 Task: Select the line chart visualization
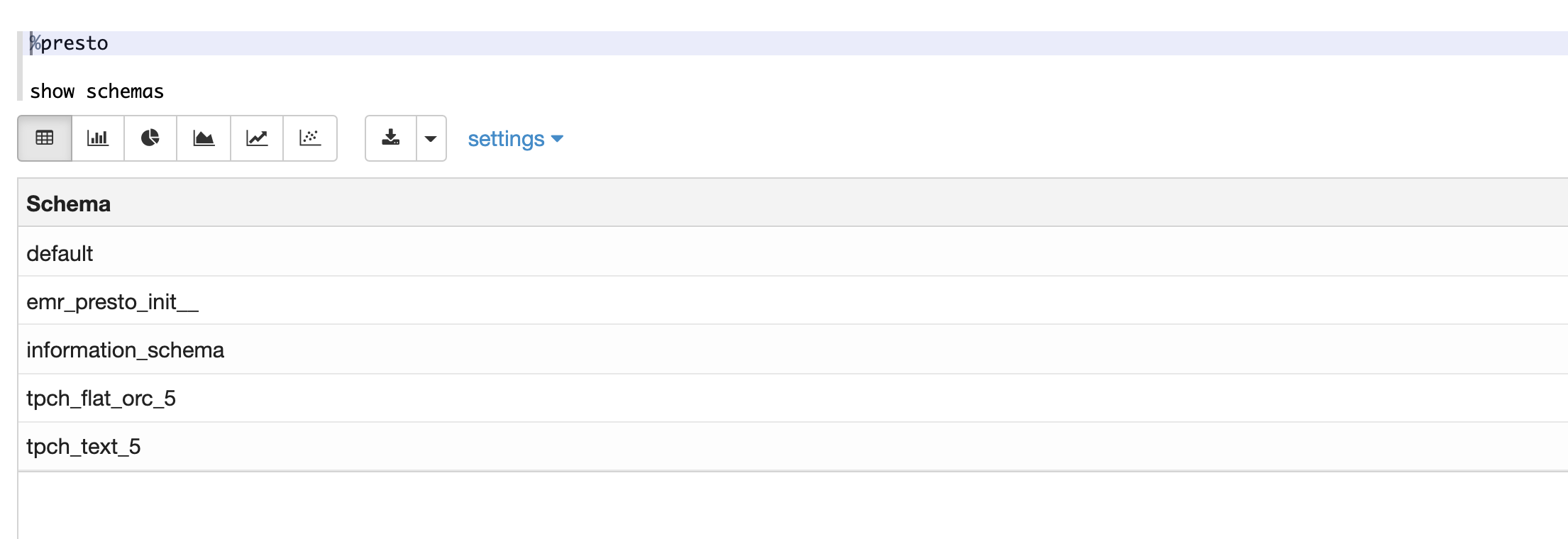click(257, 138)
